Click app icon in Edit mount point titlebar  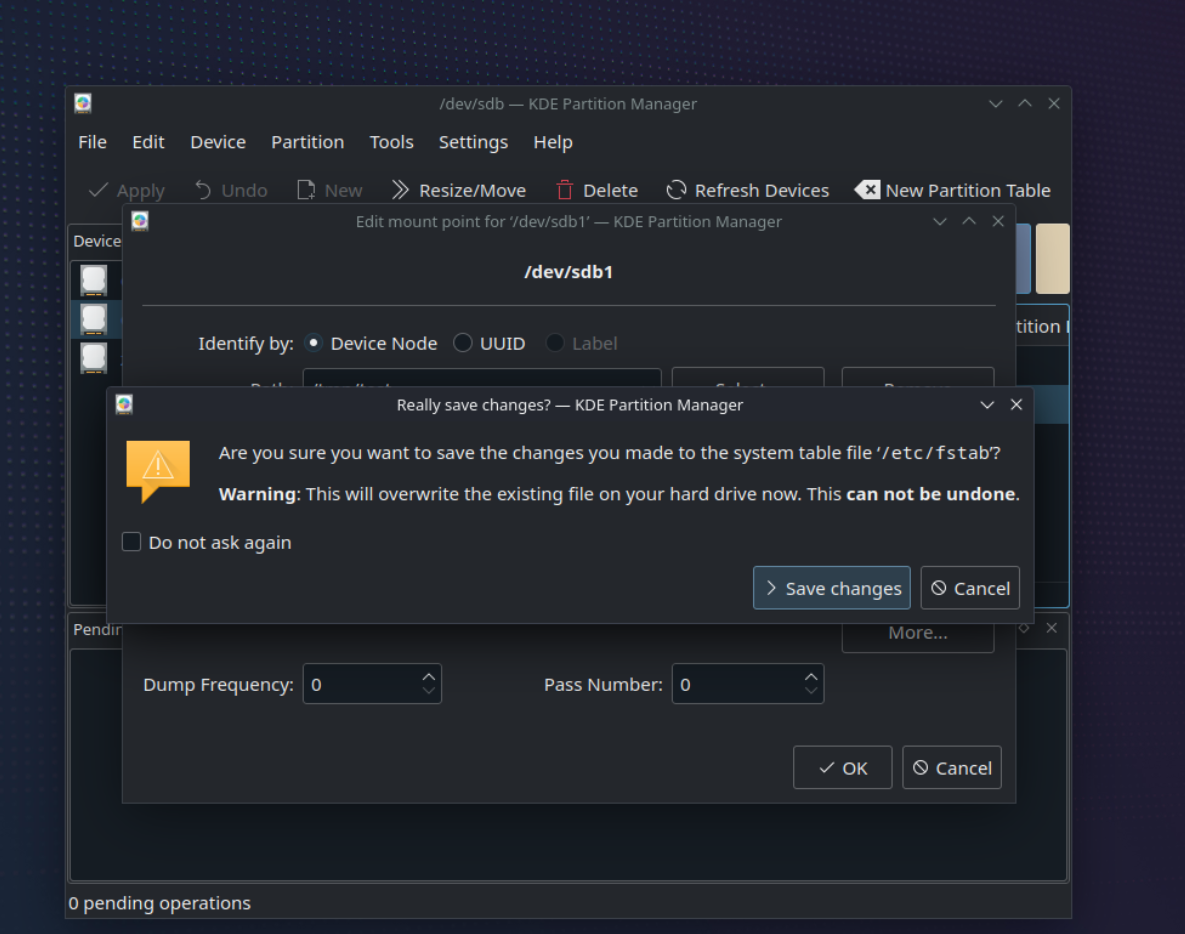click(x=140, y=221)
